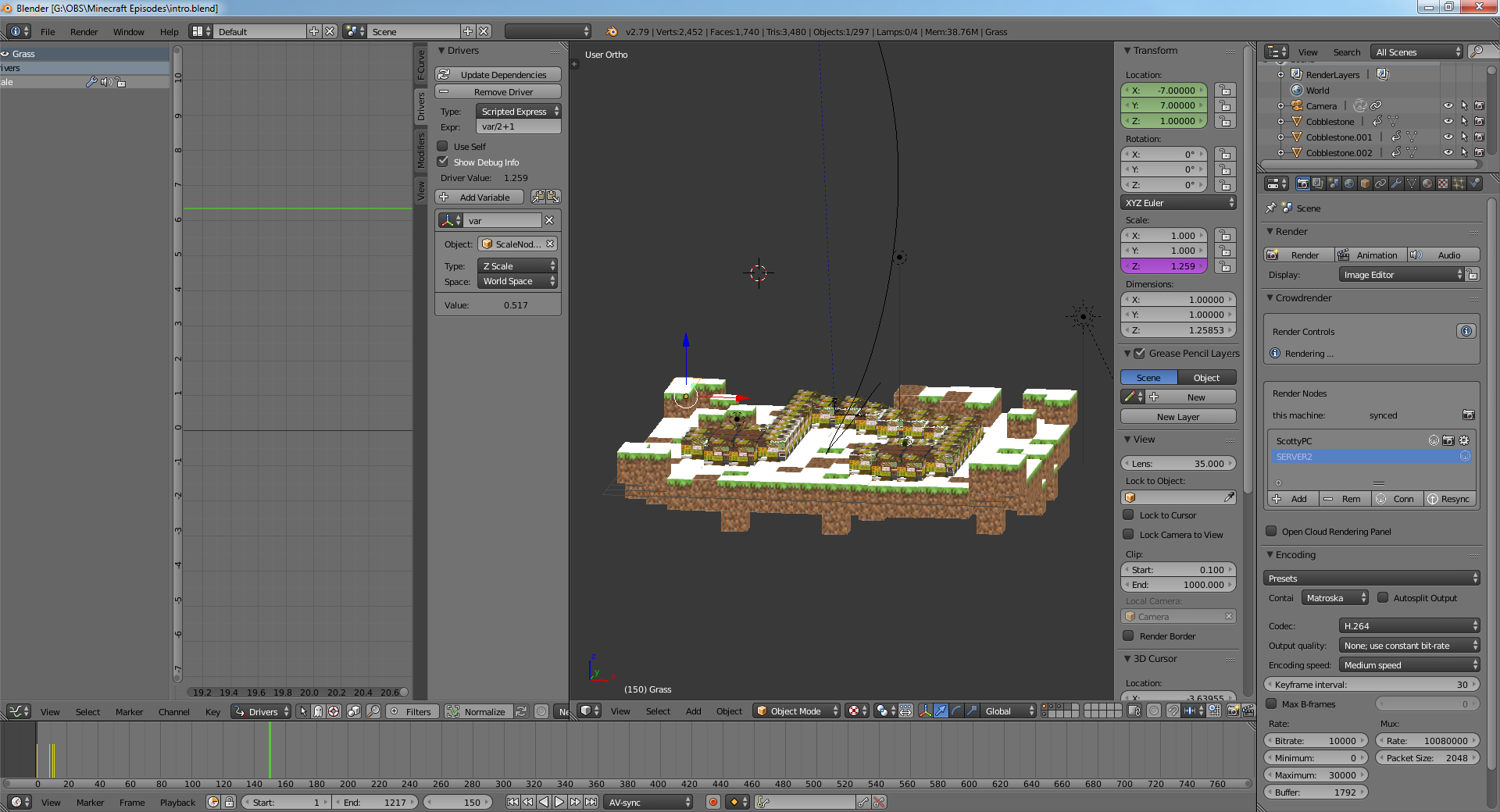Viewport: 1500px width, 812px height.
Task: Click Add Variable button
Action: 480,197
